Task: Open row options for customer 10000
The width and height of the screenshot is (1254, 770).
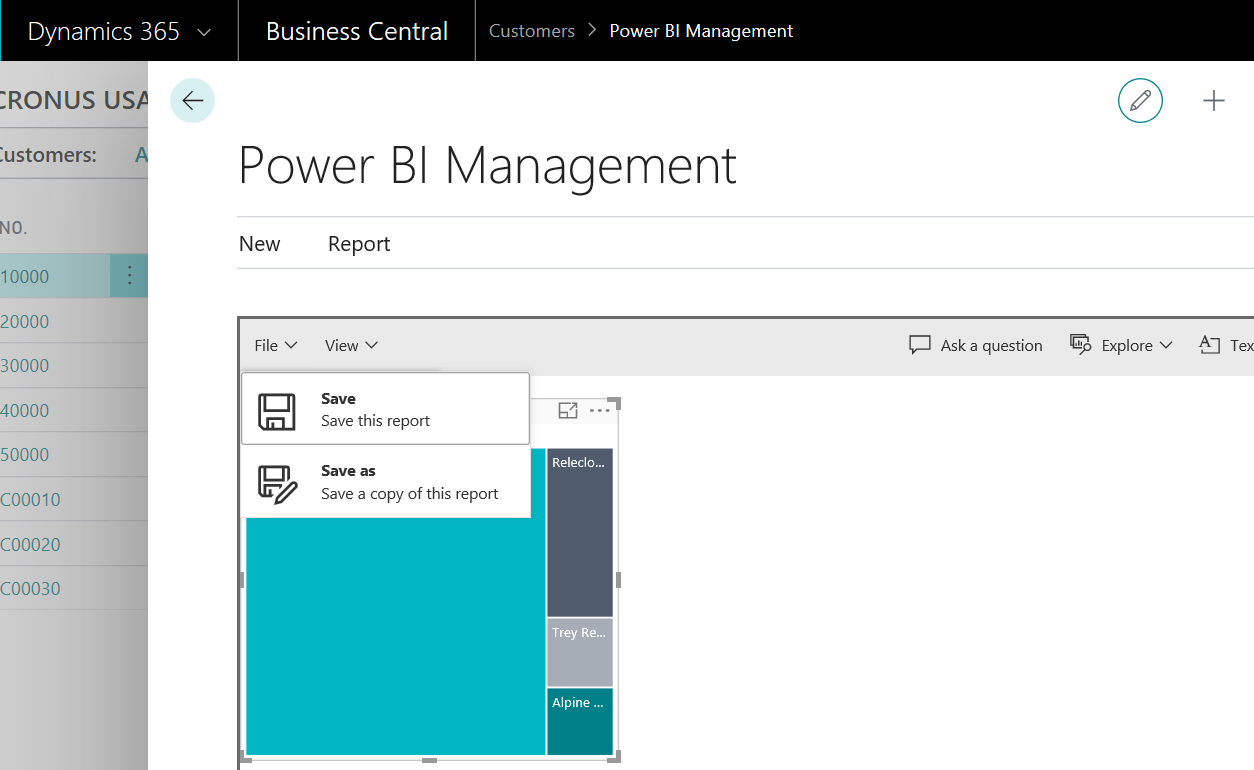Action: tap(129, 276)
